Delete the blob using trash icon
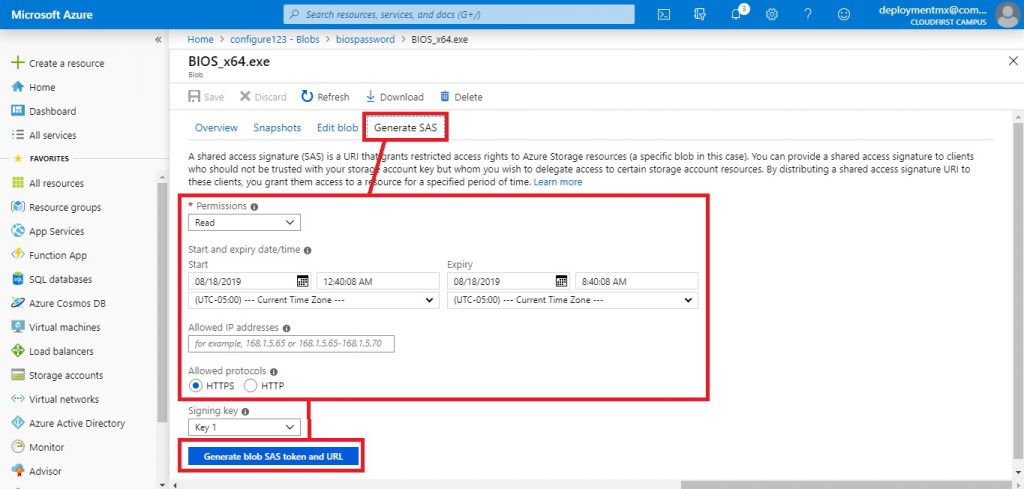This screenshot has width=1024, height=489. tap(445, 97)
